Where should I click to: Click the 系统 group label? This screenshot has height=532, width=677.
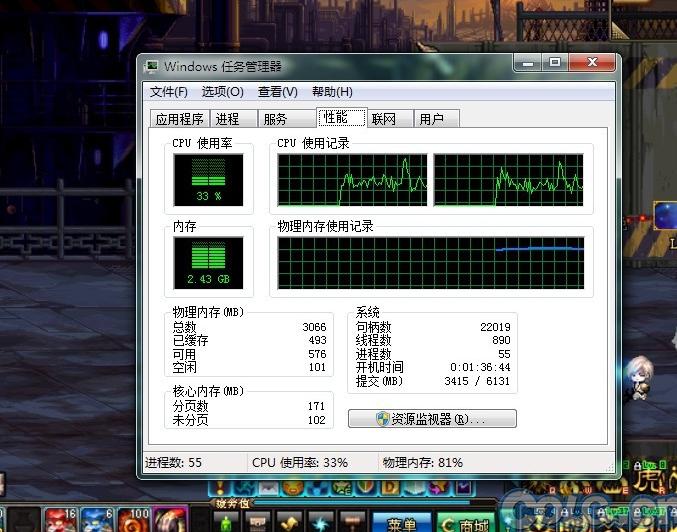tap(367, 312)
